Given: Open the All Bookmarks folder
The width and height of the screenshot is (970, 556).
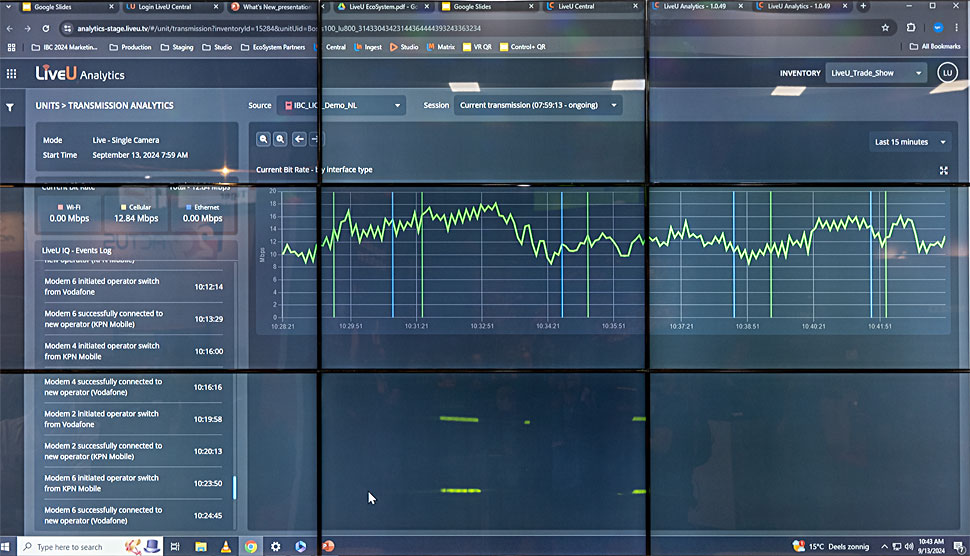Looking at the screenshot, I should coord(935,46).
